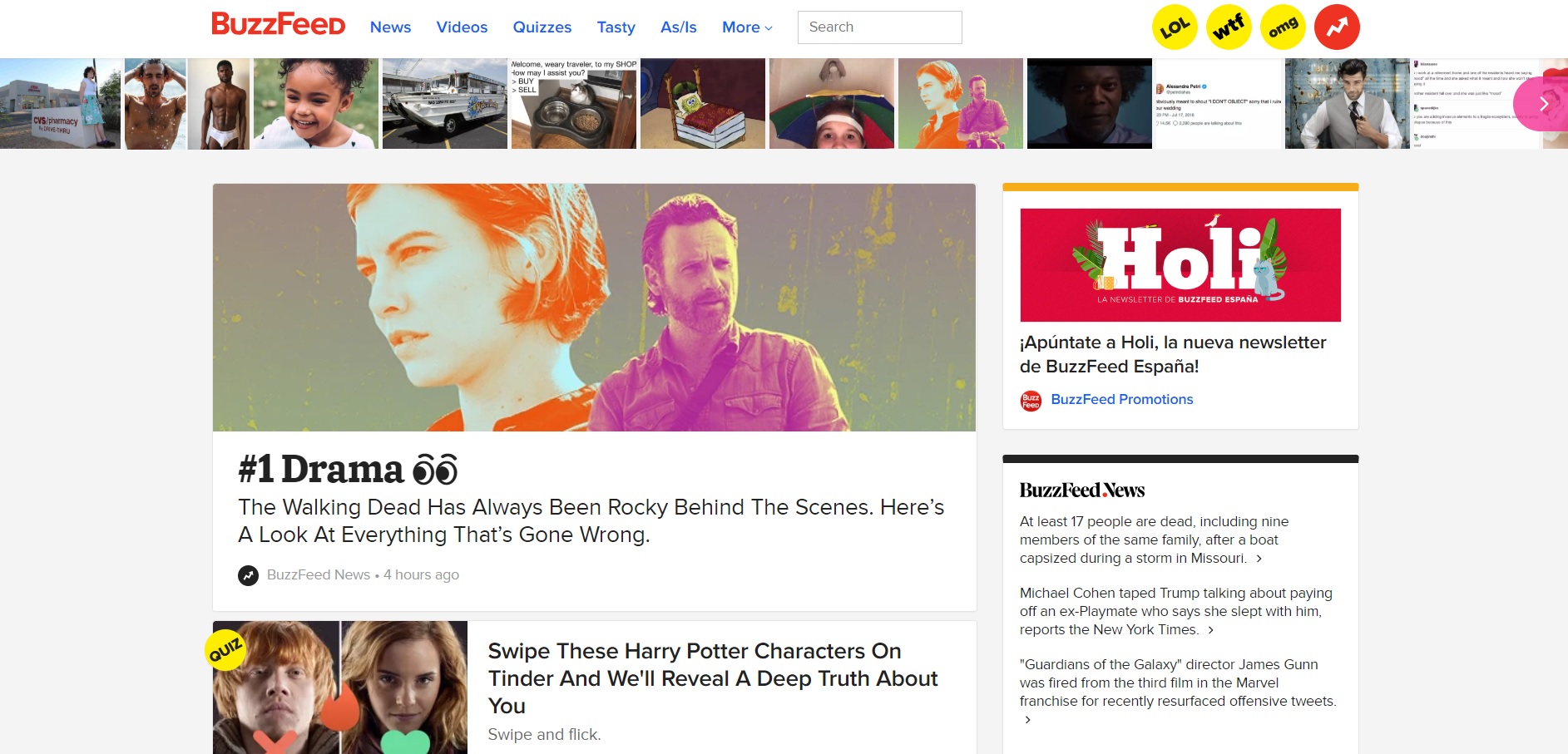
Task: Click the QUIZ badge on Harry Potter card
Action: 225,650
